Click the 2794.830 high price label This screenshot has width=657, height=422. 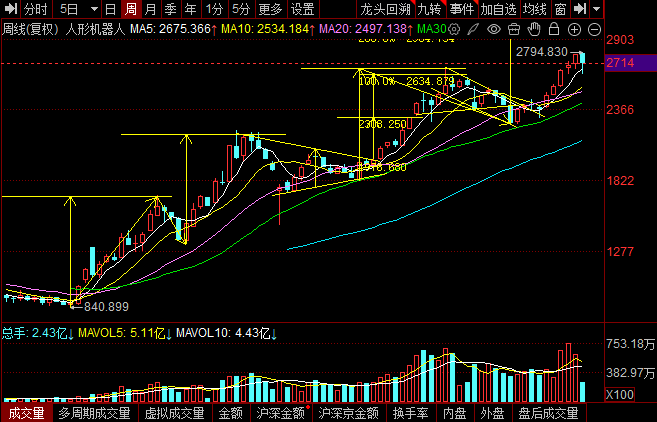541,52
